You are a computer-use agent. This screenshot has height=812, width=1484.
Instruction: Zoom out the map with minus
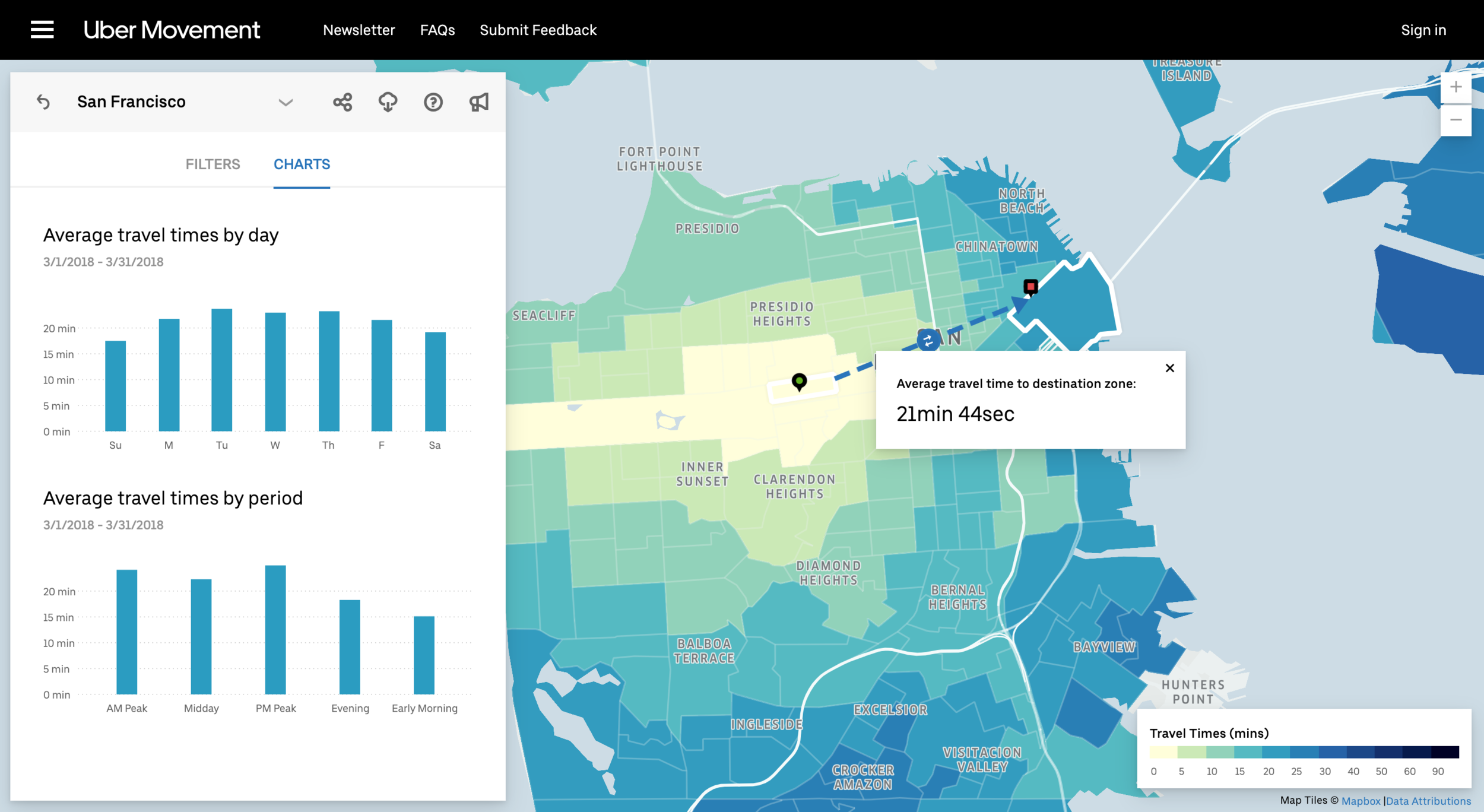1456,120
